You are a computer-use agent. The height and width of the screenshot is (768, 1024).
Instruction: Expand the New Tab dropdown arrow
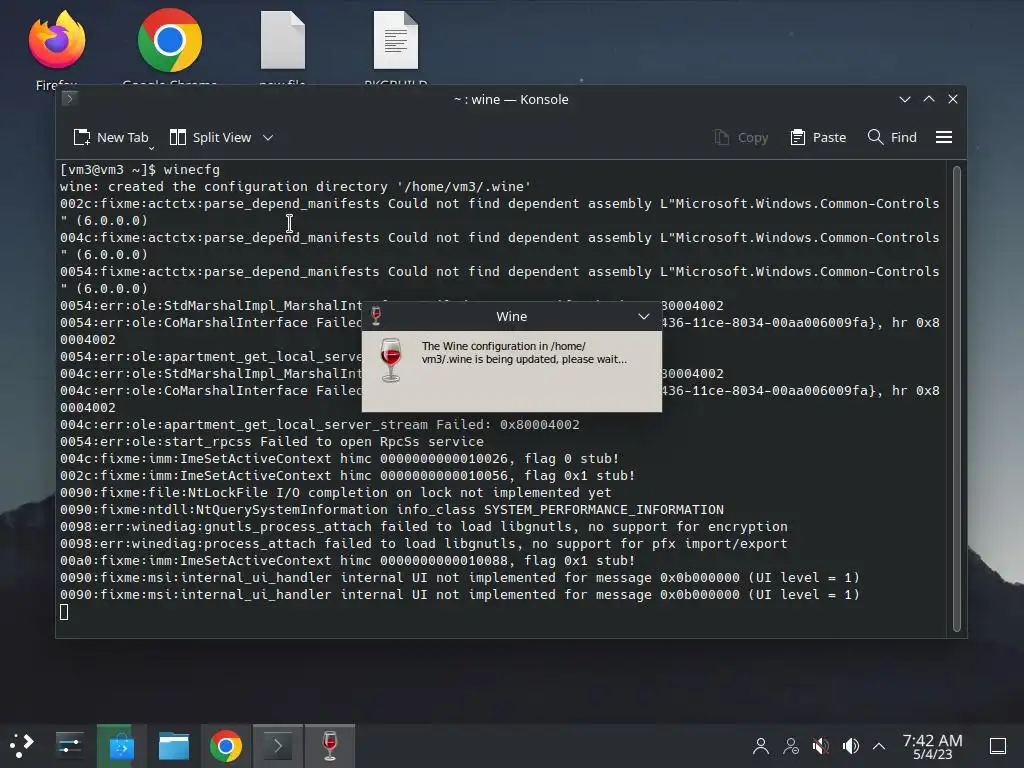click(x=152, y=148)
